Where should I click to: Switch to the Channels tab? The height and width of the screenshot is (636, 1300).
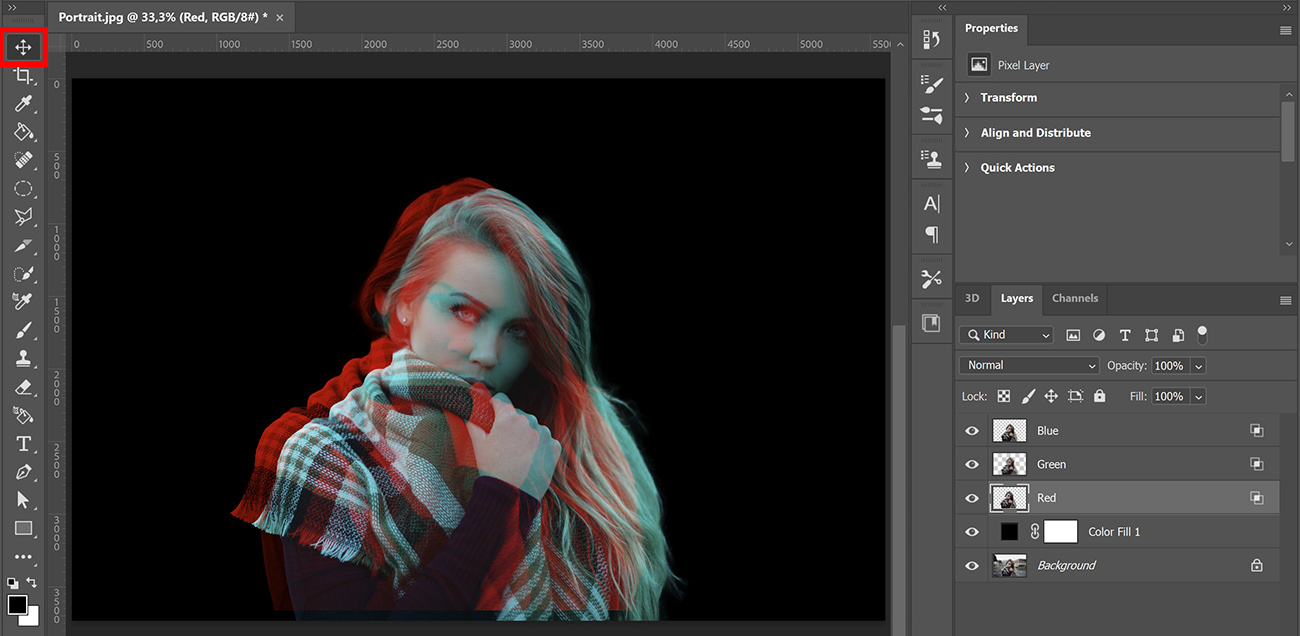1074,298
